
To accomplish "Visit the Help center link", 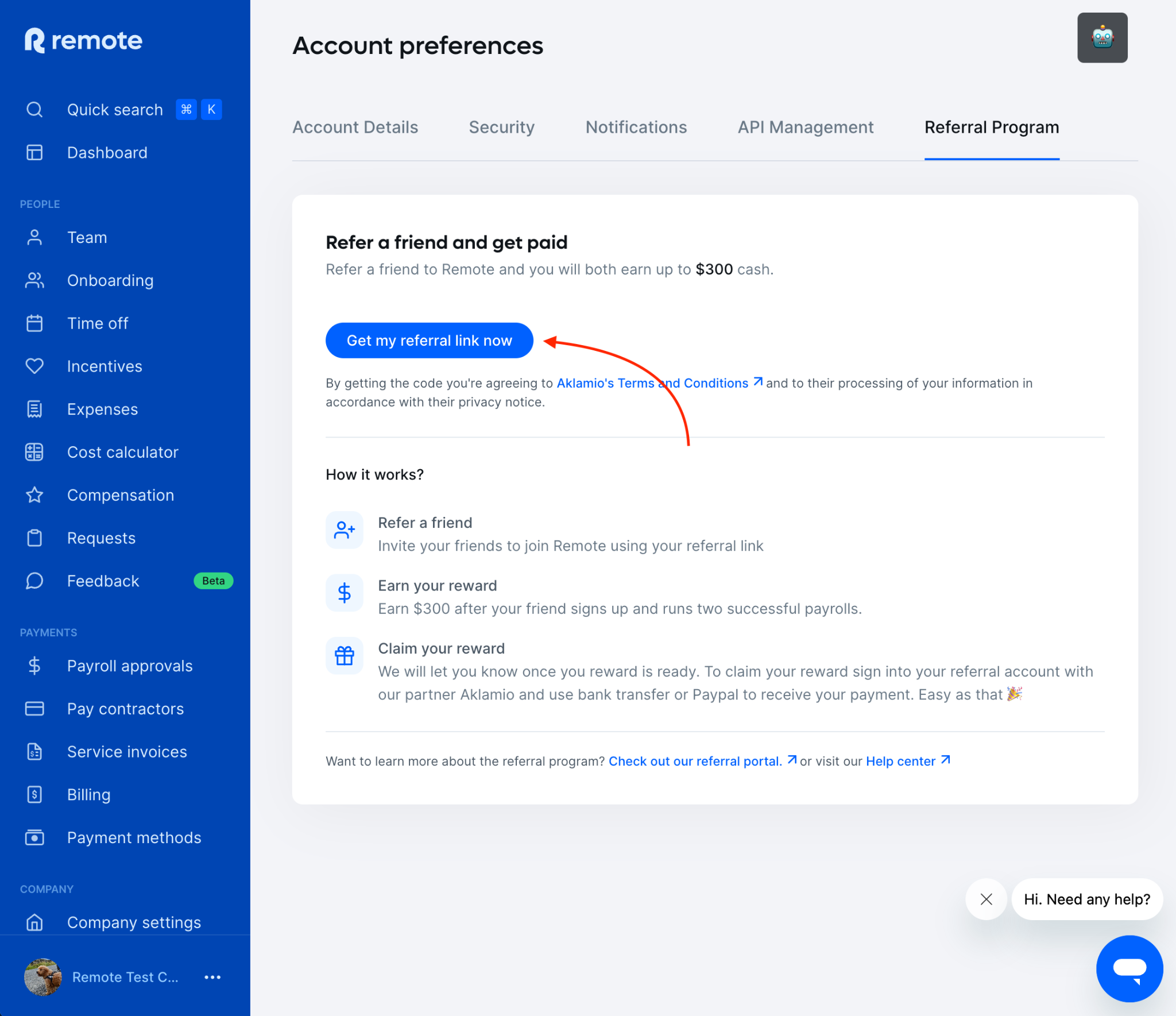I will (x=900, y=761).
